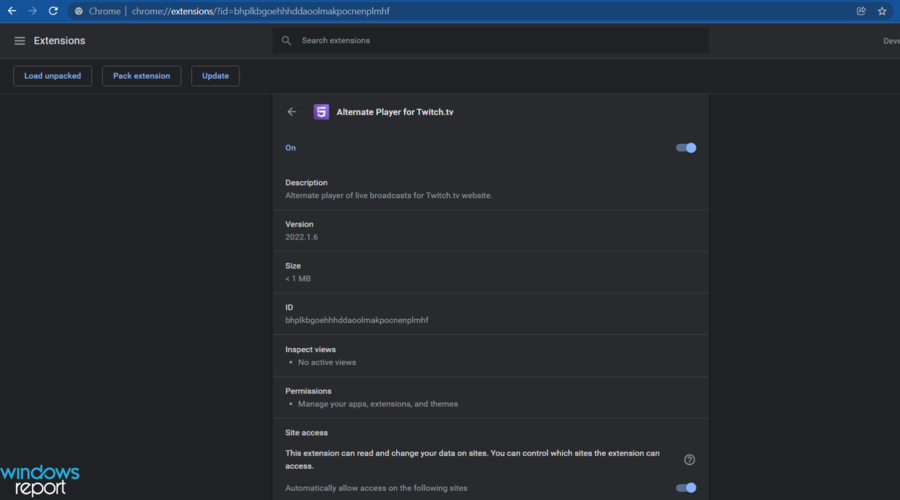The image size is (900, 500).
Task: Toggle automatically allow access on sites
Action: pyautogui.click(x=686, y=488)
